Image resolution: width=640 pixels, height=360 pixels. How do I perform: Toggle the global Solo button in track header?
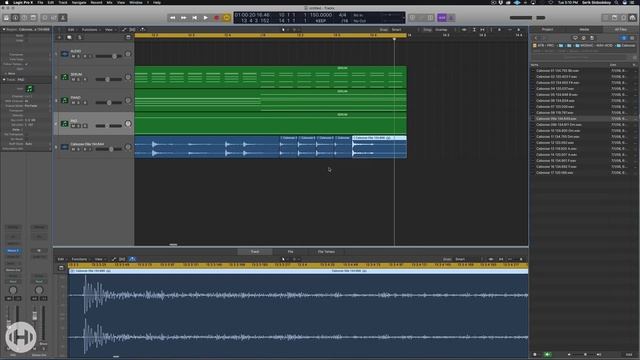tap(80, 38)
